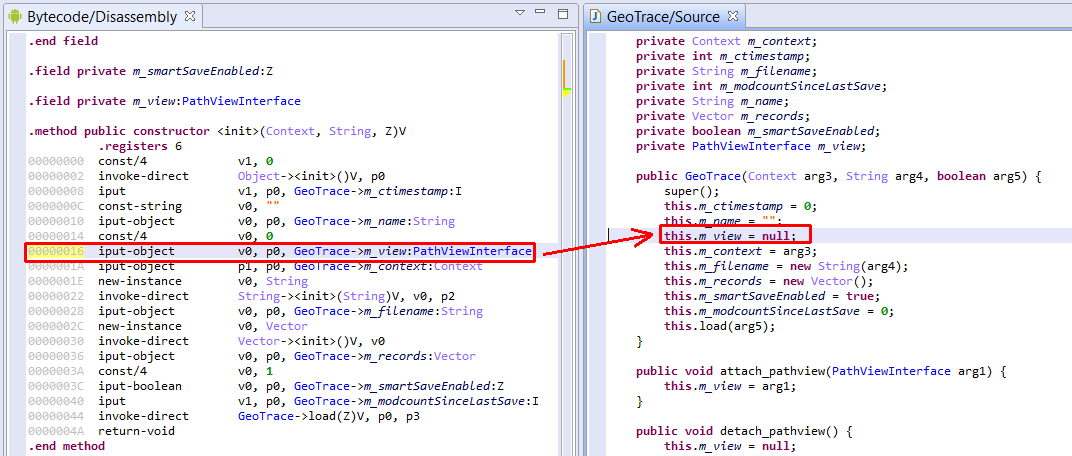Image resolution: width=1072 pixels, height=456 pixels.
Task: Select new-instance v0, String at 0000001E
Action: click(x=168, y=282)
